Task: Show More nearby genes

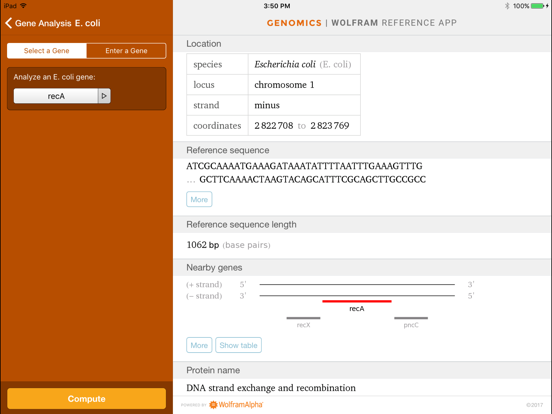Action: pyautogui.click(x=199, y=345)
